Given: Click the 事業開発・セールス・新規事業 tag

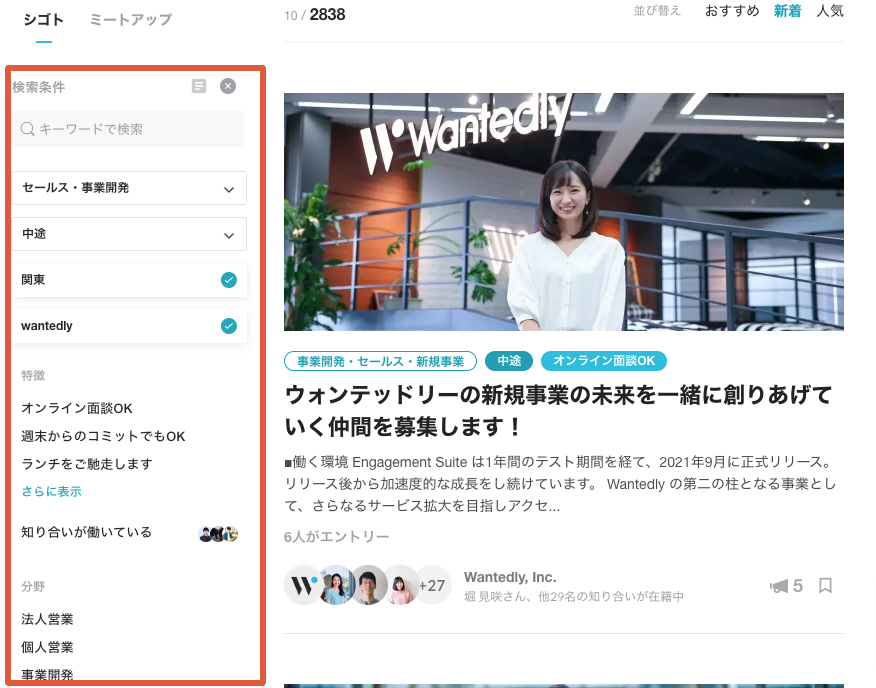Looking at the screenshot, I should pyautogui.click(x=380, y=361).
